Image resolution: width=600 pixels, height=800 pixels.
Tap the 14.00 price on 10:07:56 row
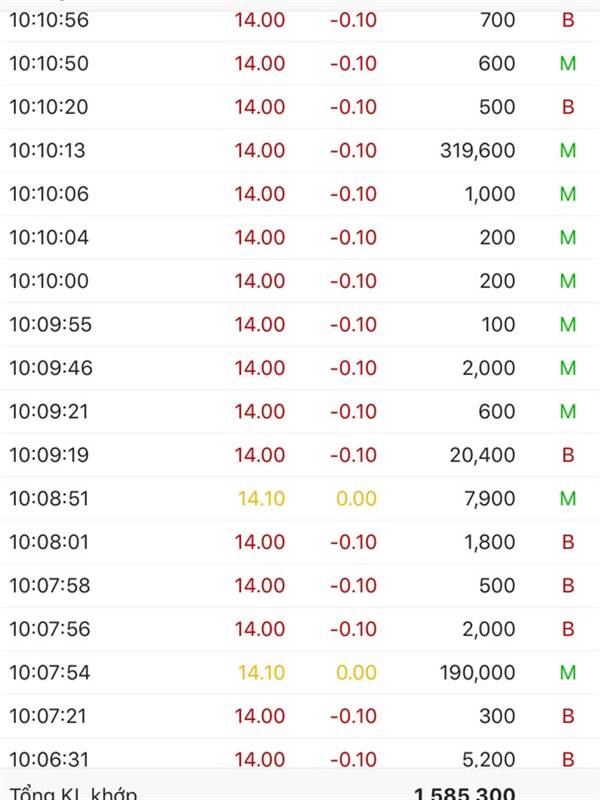coord(260,629)
